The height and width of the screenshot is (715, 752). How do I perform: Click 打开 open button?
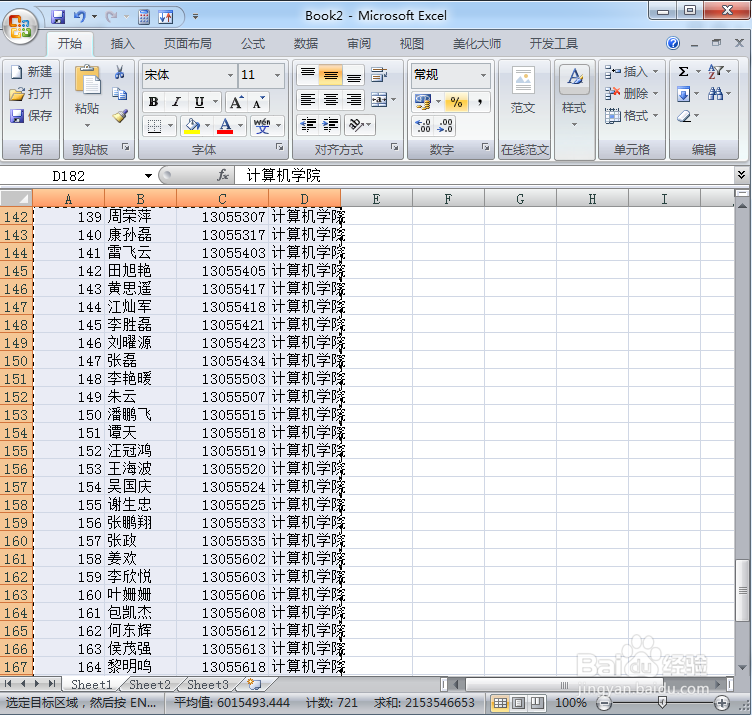click(32, 94)
